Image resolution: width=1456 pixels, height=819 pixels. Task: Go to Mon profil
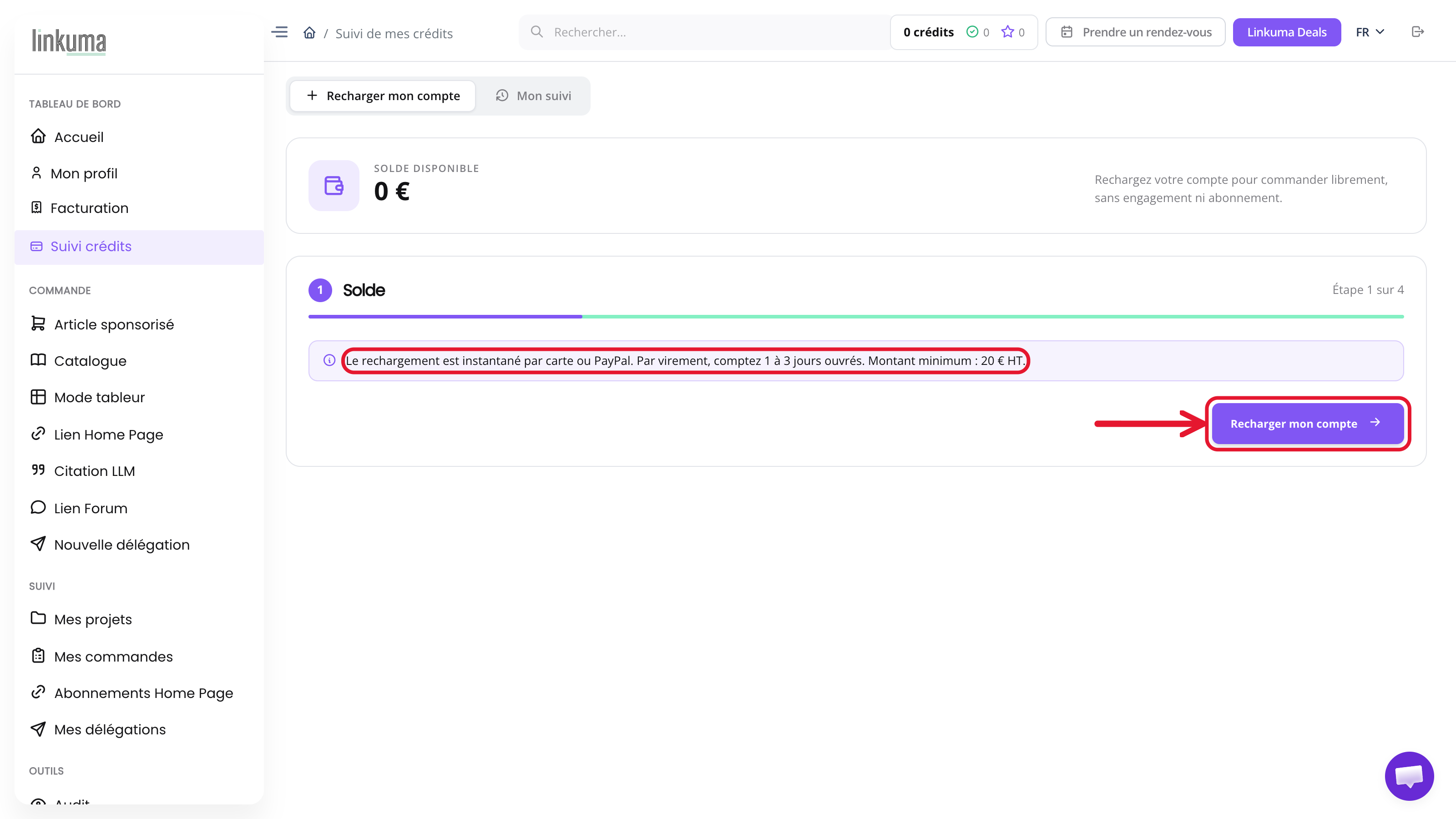pos(139,173)
